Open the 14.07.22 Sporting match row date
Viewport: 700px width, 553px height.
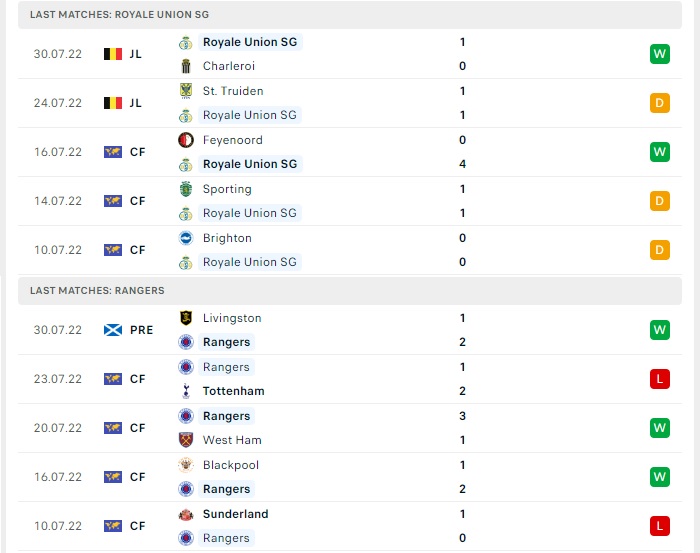point(58,201)
